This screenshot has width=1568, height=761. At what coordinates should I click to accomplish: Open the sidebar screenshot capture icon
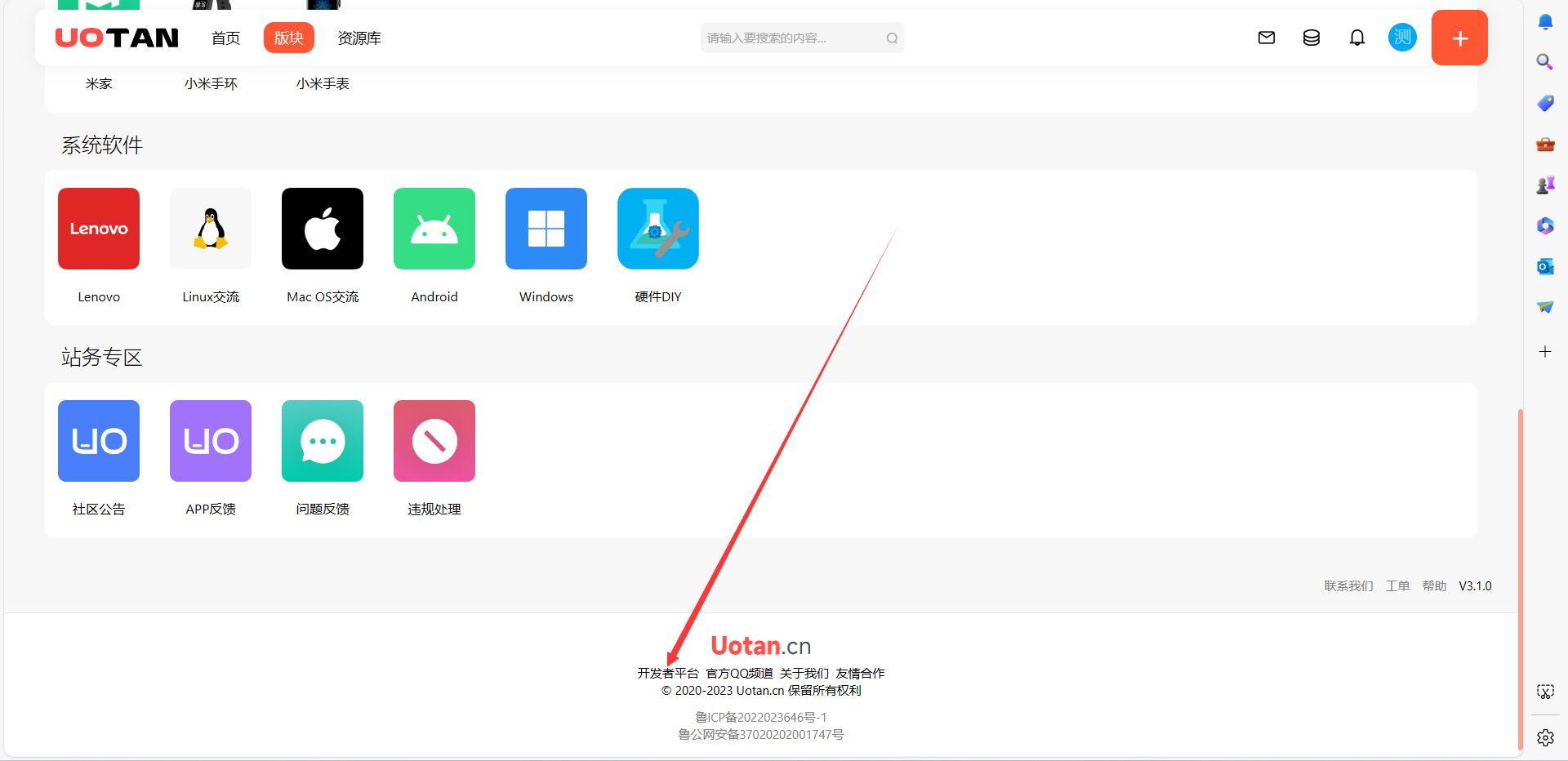1545,692
